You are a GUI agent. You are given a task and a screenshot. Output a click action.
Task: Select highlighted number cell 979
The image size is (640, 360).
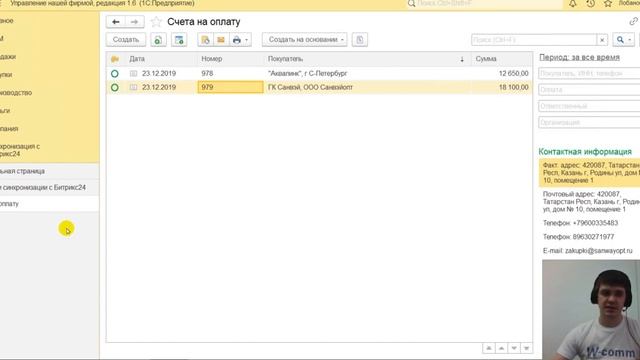pos(231,87)
